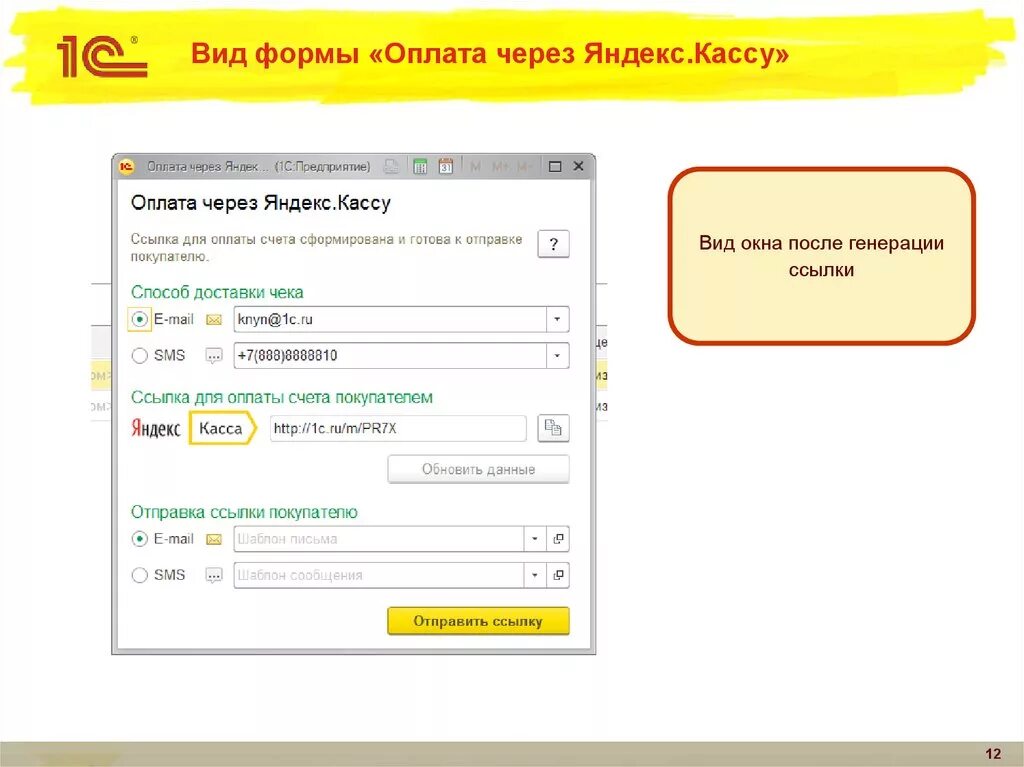This screenshot has width=1024, height=767.
Task: Choose SMS for sending link to buyer
Action: click(x=139, y=576)
